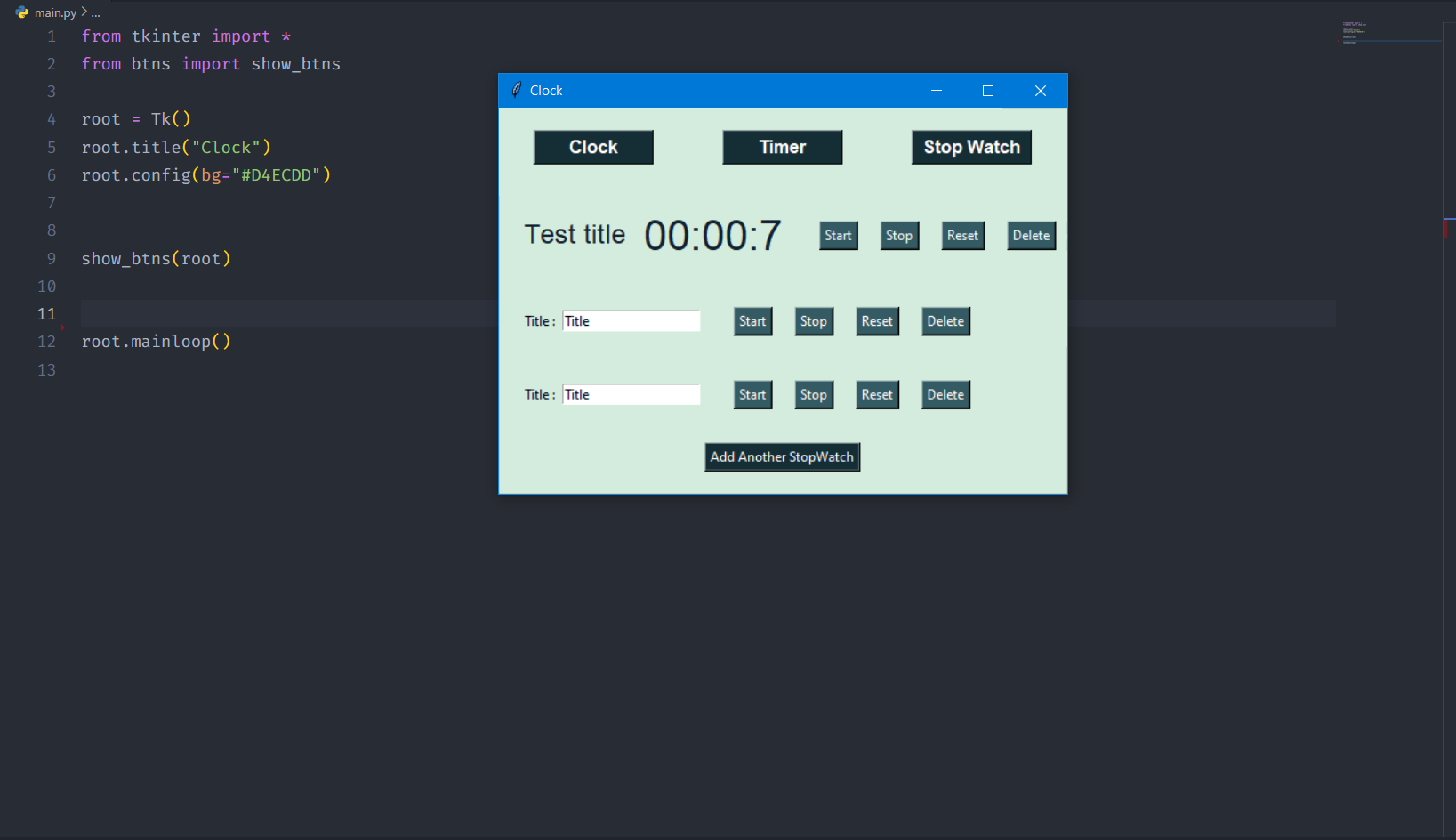
Task: Click the Title input of the third stopwatch
Action: (631, 394)
